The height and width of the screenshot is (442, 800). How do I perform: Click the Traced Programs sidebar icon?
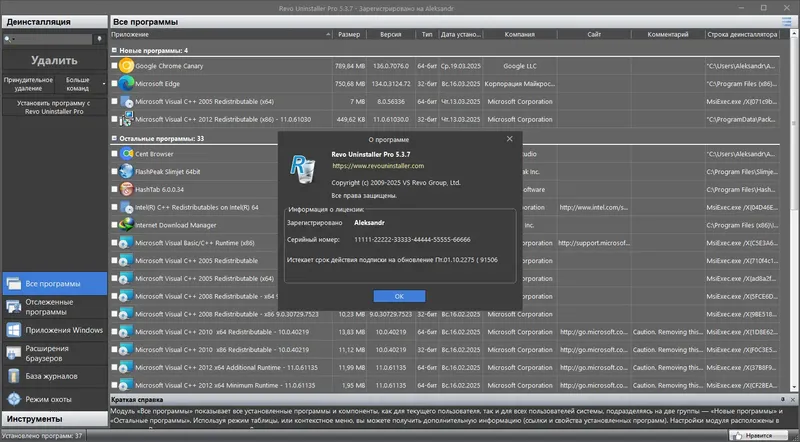[14, 307]
